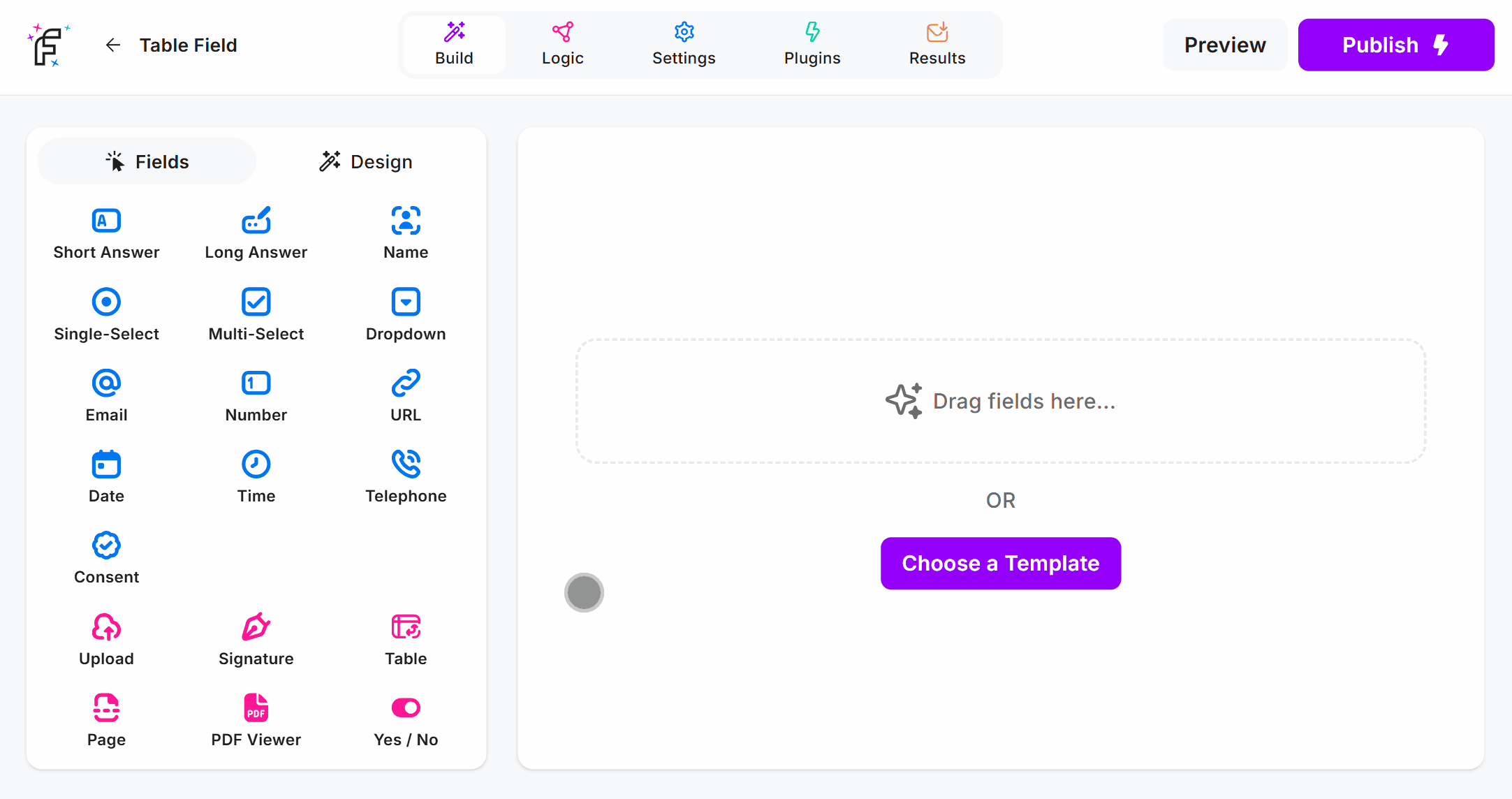This screenshot has height=799, width=1512.
Task: Select the Email field icon
Action: pyautogui.click(x=106, y=395)
